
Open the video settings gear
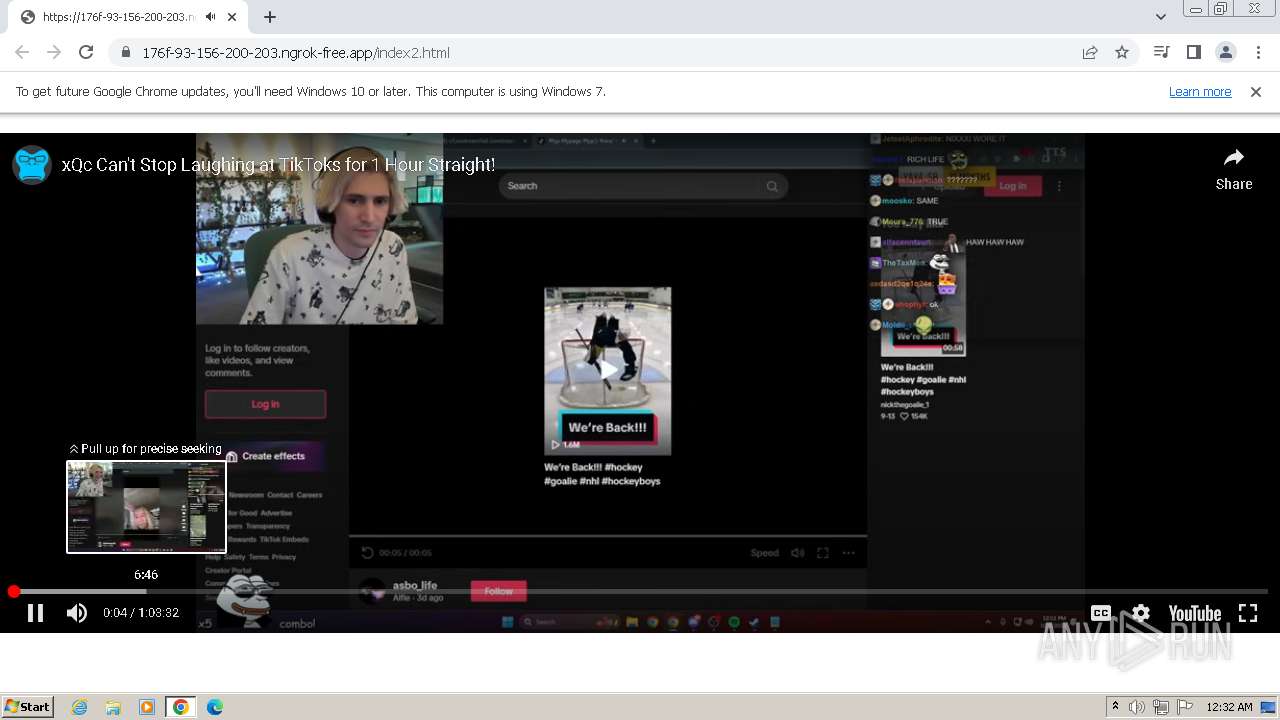pyautogui.click(x=1141, y=613)
